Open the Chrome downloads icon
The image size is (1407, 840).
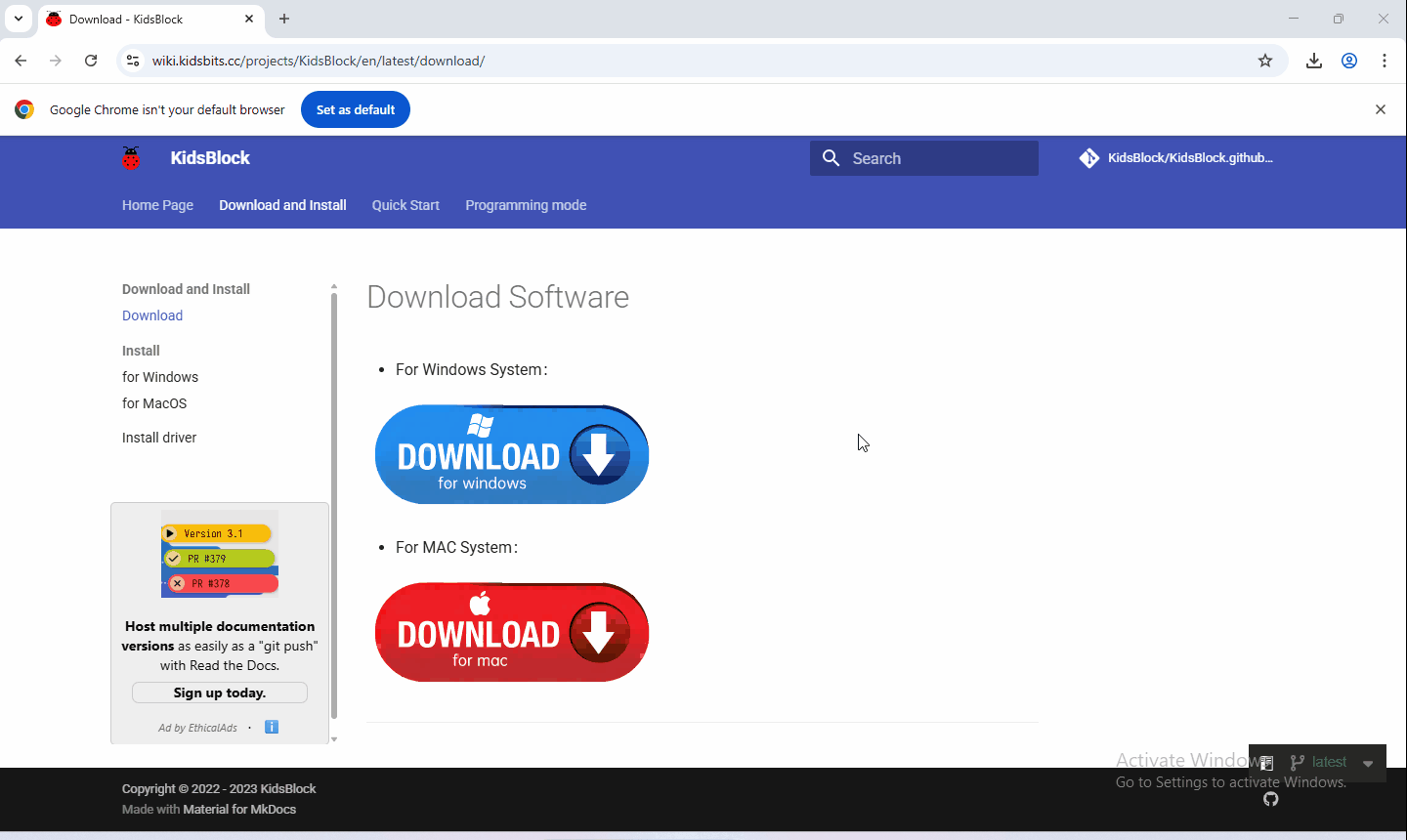(1314, 61)
